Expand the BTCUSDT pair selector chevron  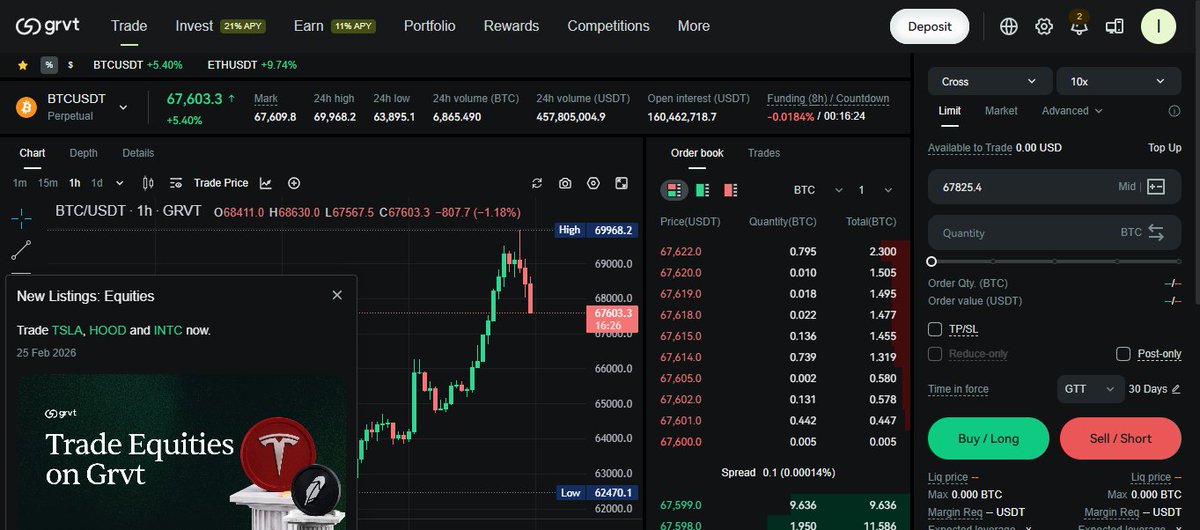[x=123, y=107]
